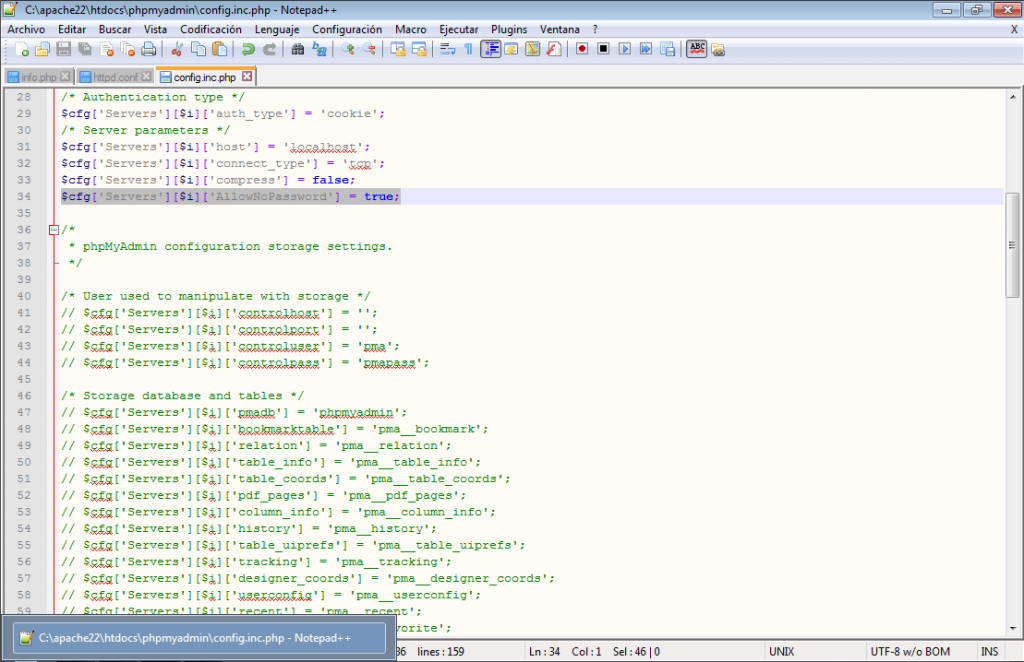Viewport: 1024px width, 662px height.
Task: Save the current file
Action: click(x=63, y=50)
